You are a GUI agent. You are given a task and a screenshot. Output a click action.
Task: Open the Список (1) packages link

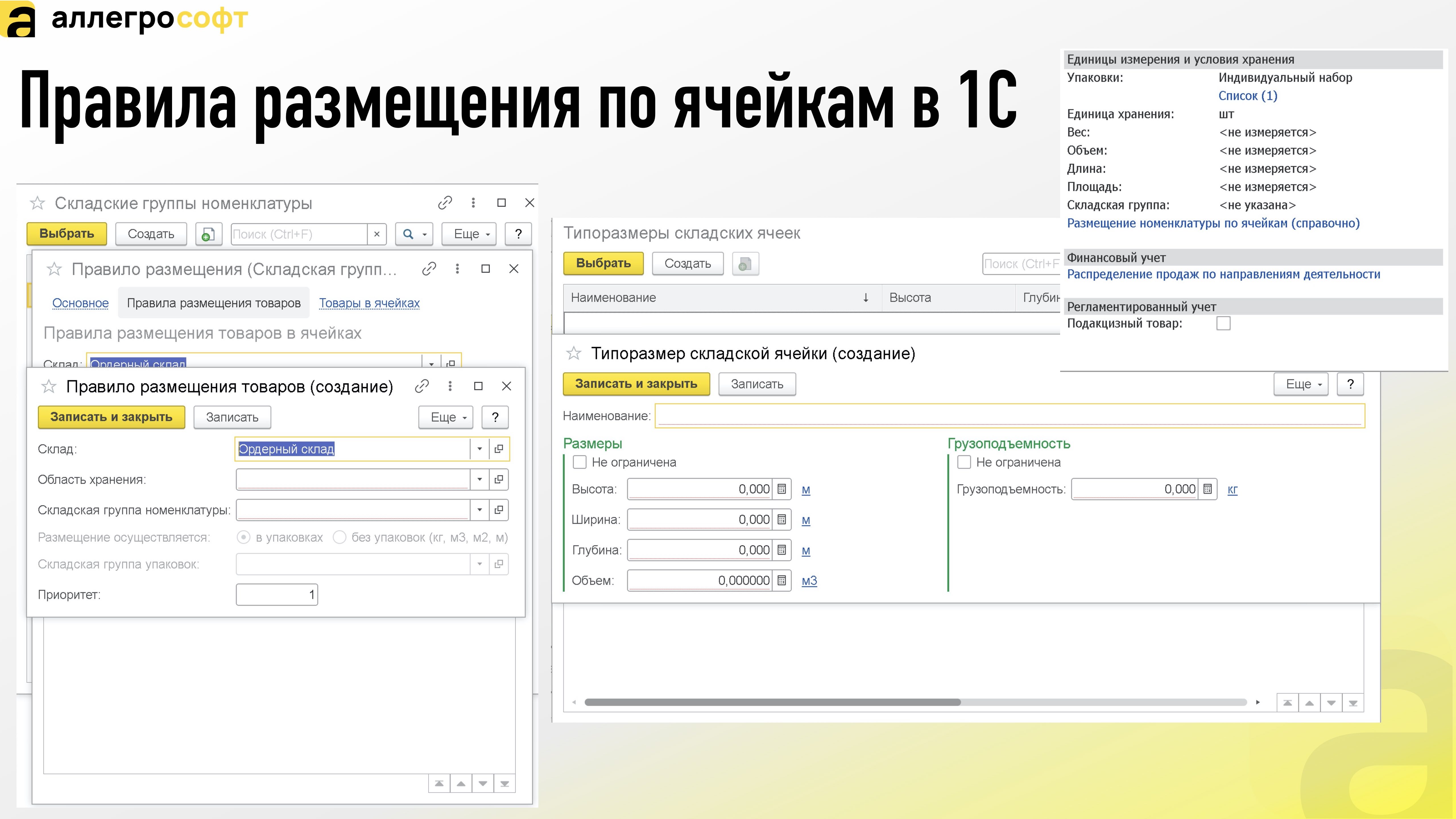pos(1248,96)
